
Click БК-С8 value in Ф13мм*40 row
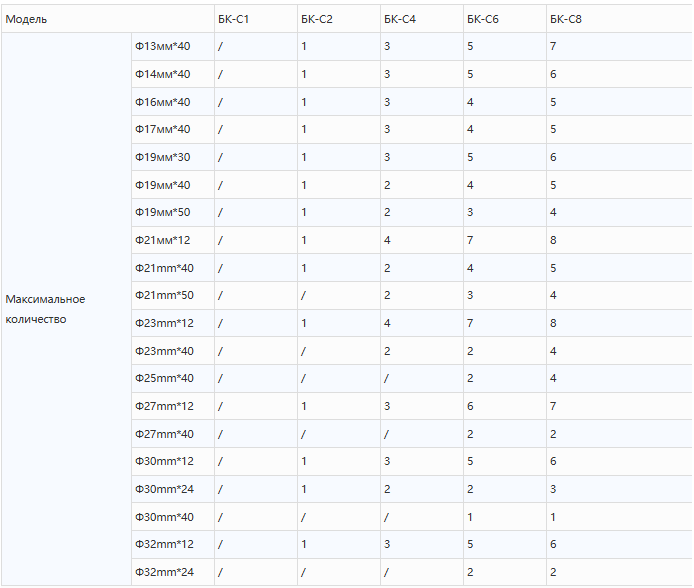click(553, 47)
